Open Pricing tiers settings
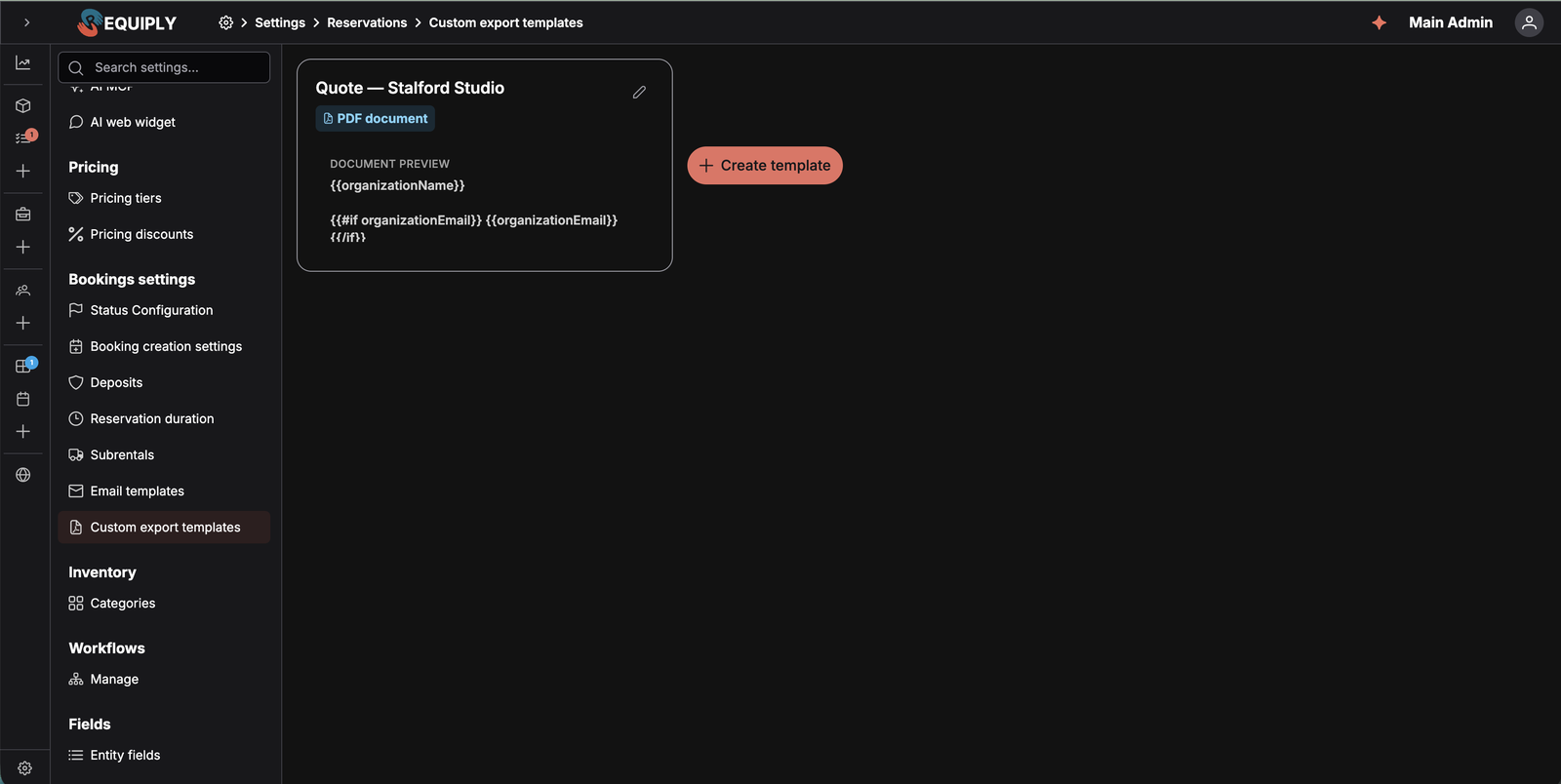The width and height of the screenshot is (1561, 784). click(164, 198)
